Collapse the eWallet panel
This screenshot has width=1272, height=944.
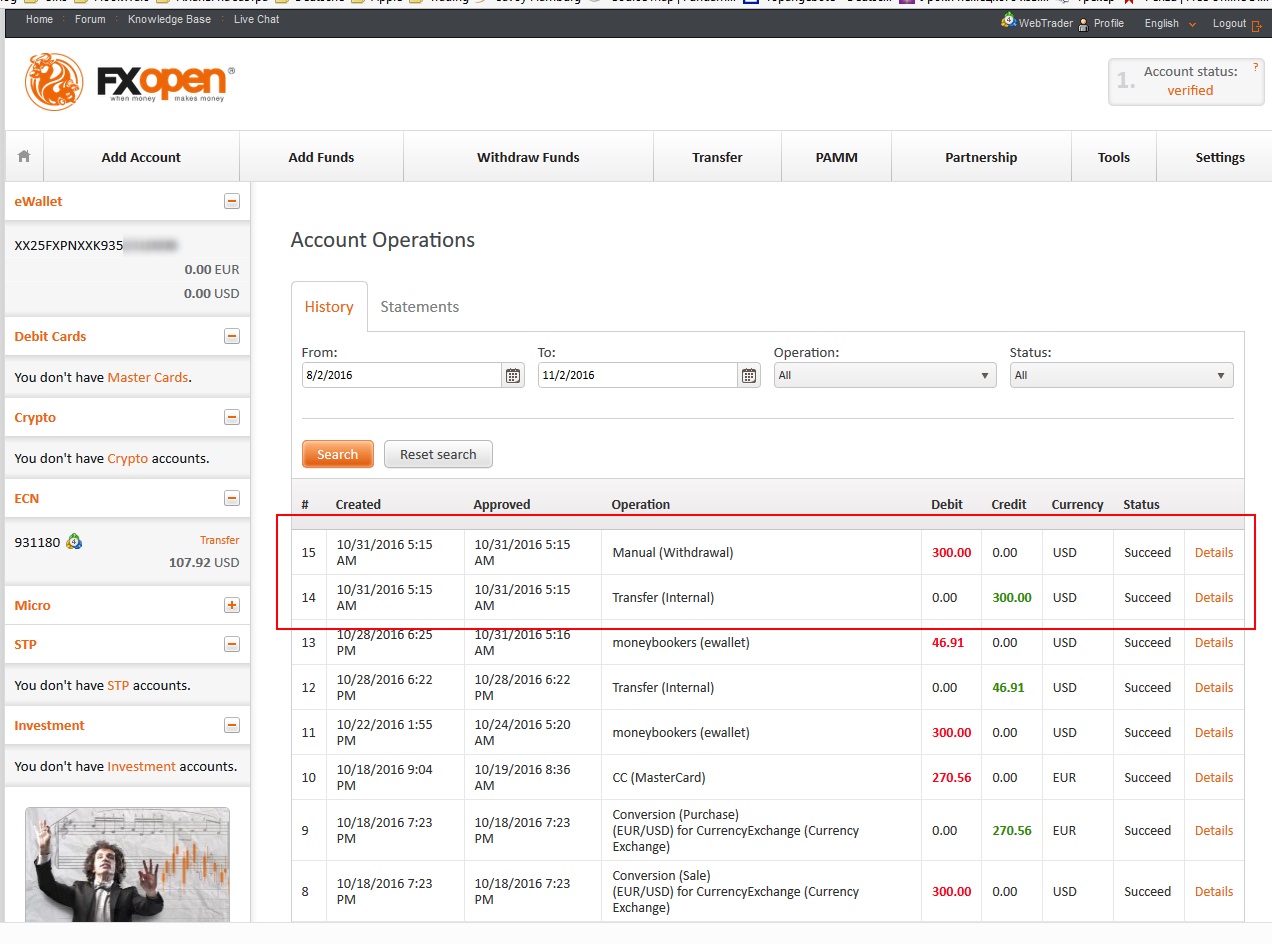click(x=232, y=201)
